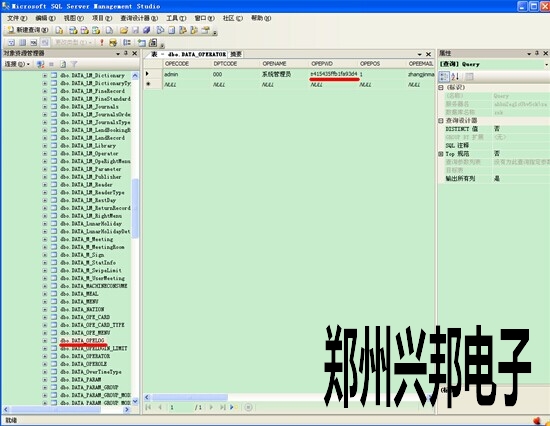Click the move to new row navigation icon
This screenshot has height=426, width=550.
click(234, 407)
